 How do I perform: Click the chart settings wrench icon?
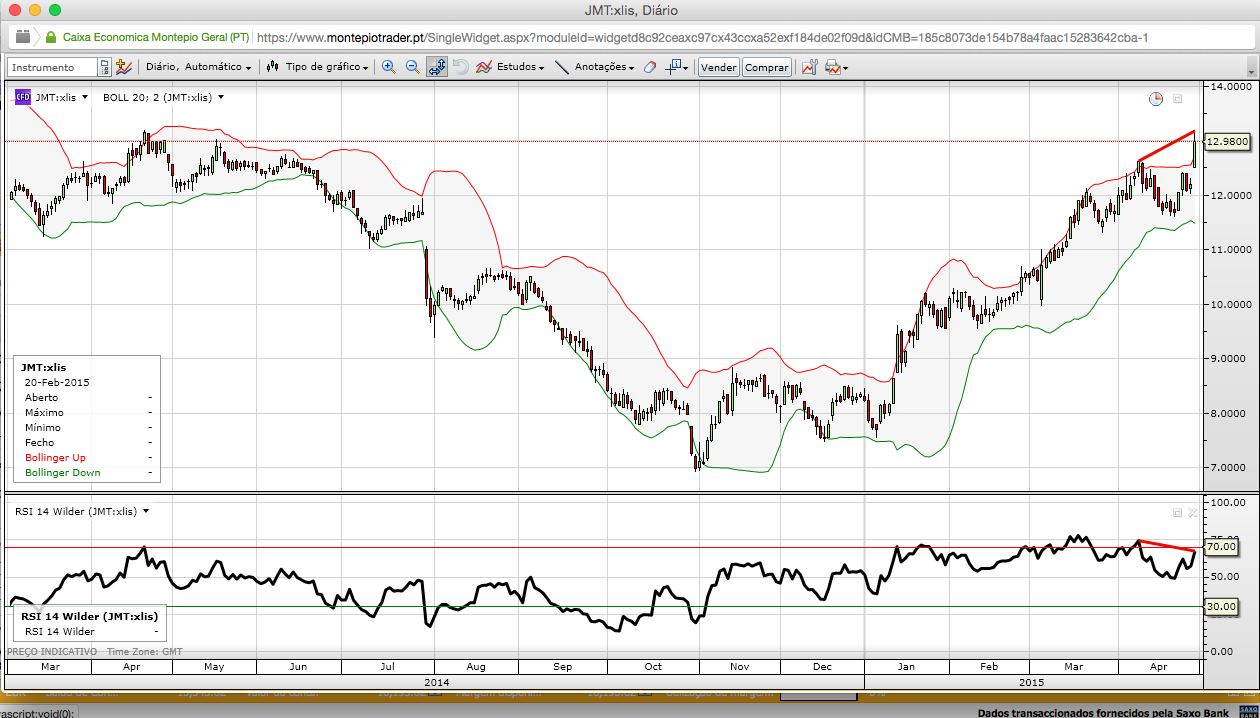809,67
